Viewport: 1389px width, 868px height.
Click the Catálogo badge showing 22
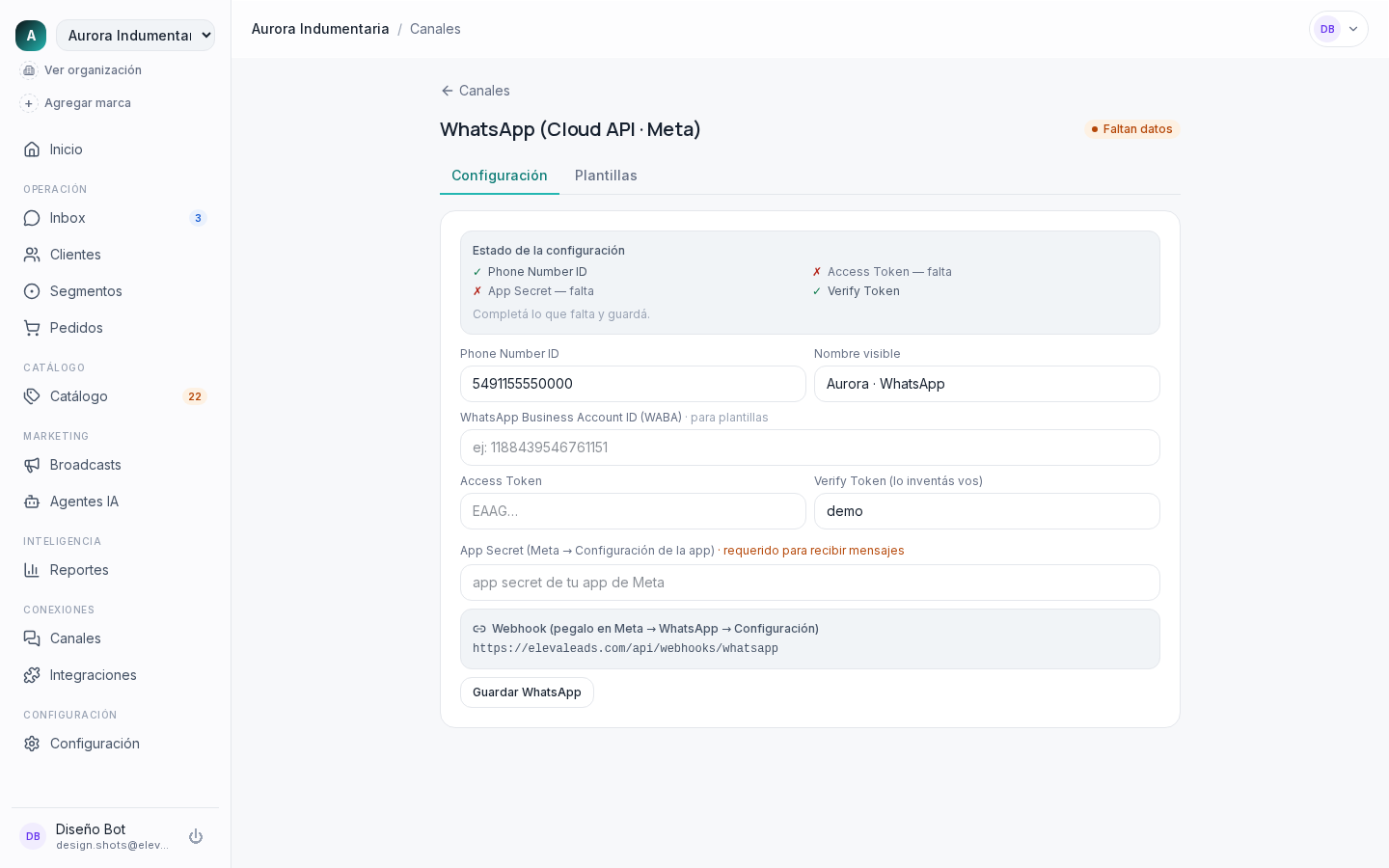click(x=195, y=396)
